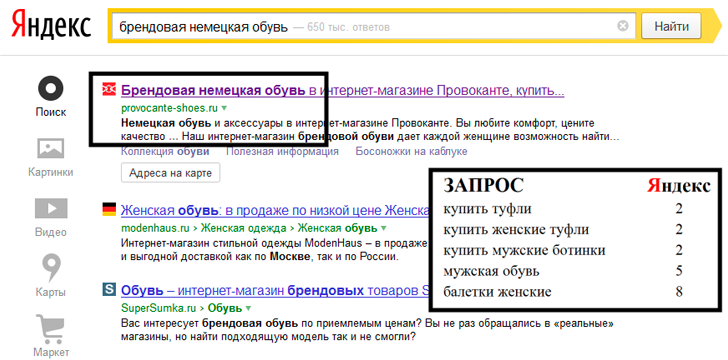Click the SuperSumka.ru URL link

pyautogui.click(x=159, y=308)
